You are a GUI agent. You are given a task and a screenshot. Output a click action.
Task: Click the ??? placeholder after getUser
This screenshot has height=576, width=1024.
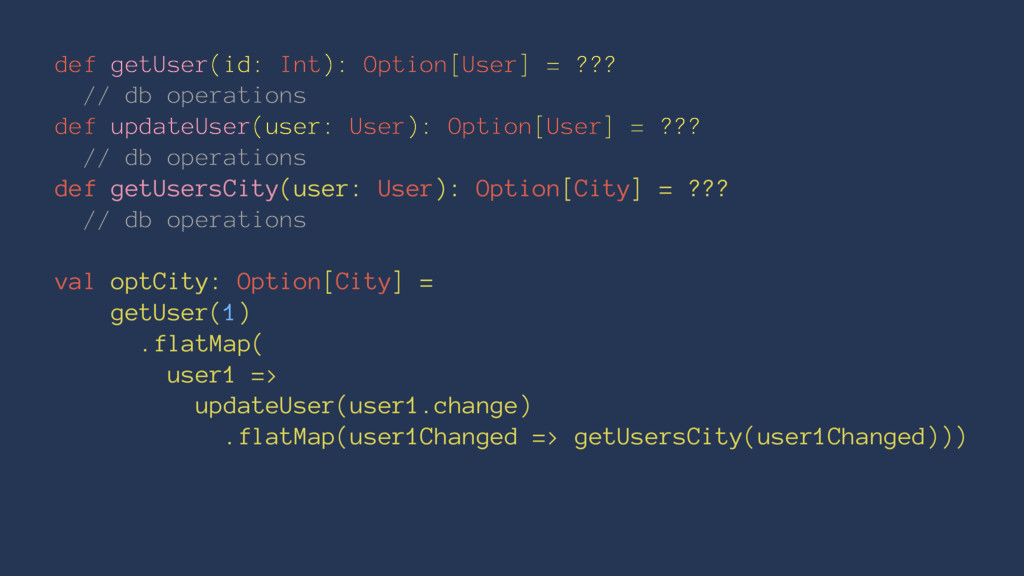click(x=596, y=64)
